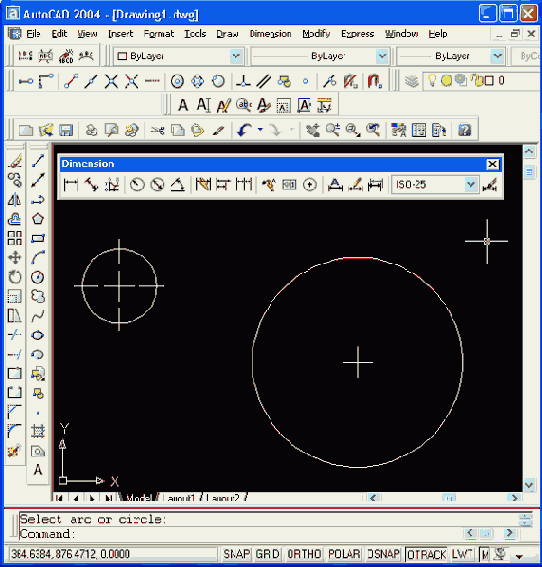Open the Insert menu
The image size is (542, 567).
pyautogui.click(x=121, y=34)
